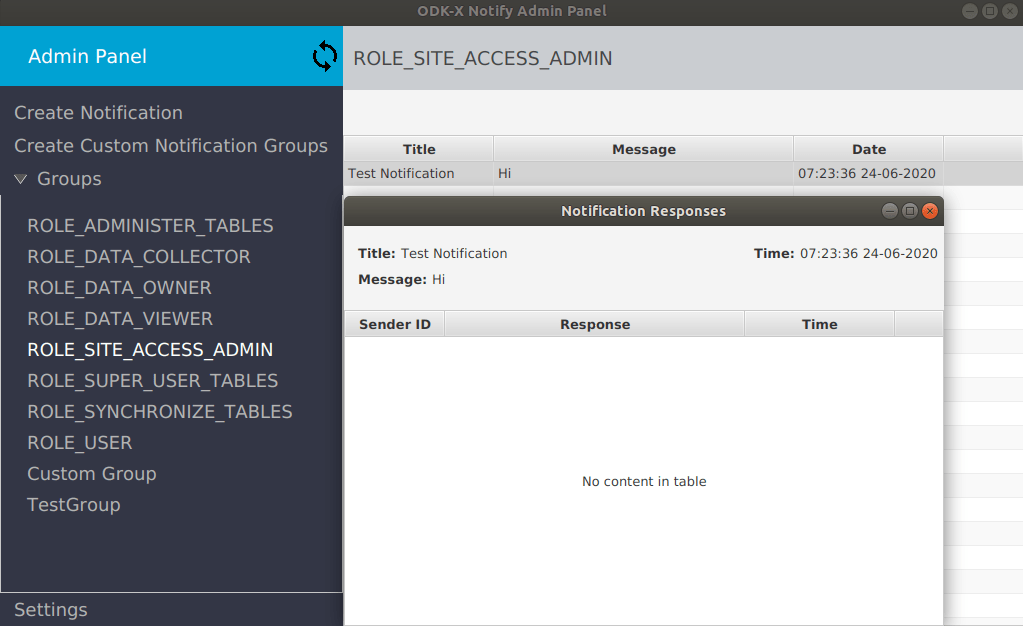Image resolution: width=1023 pixels, height=626 pixels.
Task: Select Custom Group entry
Action: [x=92, y=474]
